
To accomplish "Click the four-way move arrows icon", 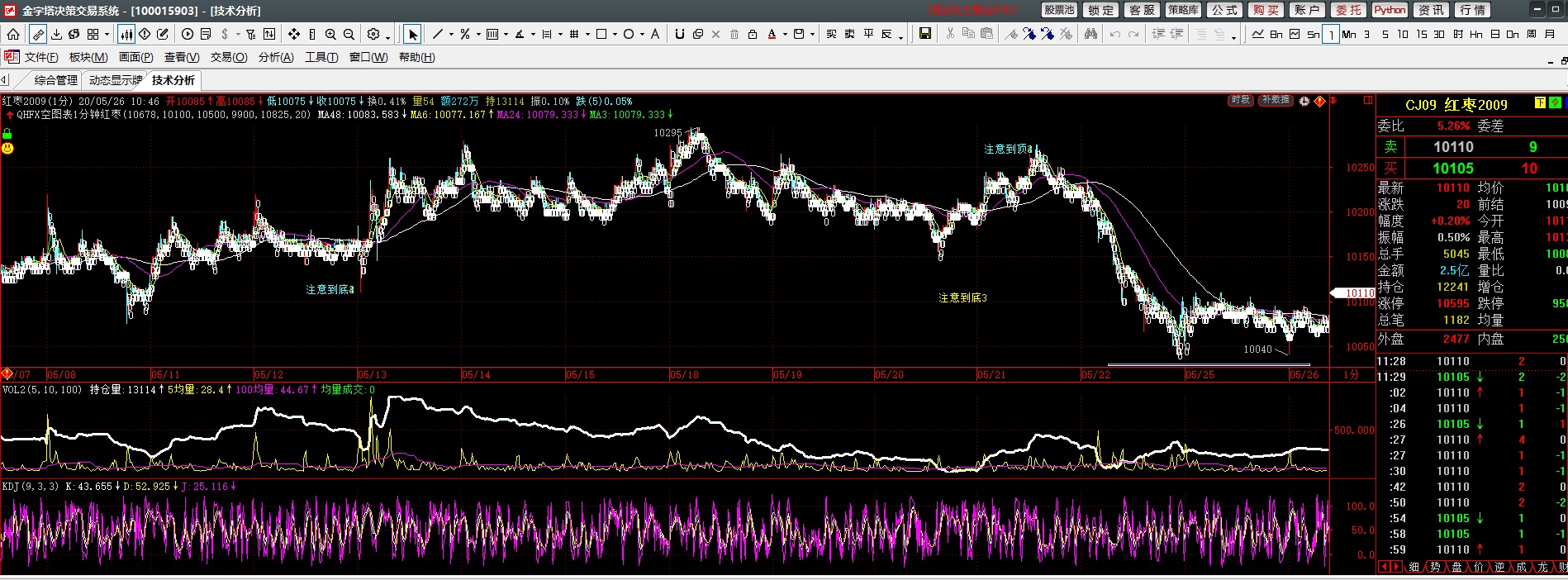I will [294, 34].
